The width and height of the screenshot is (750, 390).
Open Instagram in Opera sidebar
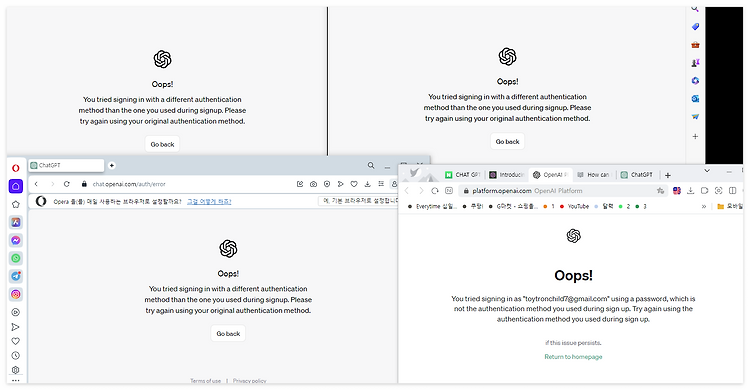point(16,294)
